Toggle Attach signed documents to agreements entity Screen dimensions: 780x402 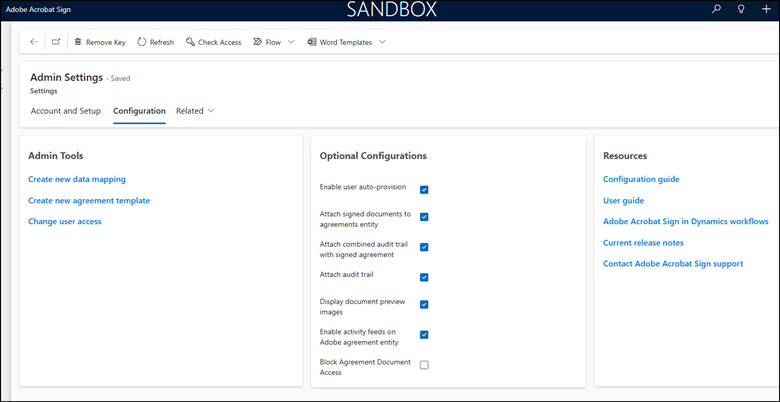424,217
